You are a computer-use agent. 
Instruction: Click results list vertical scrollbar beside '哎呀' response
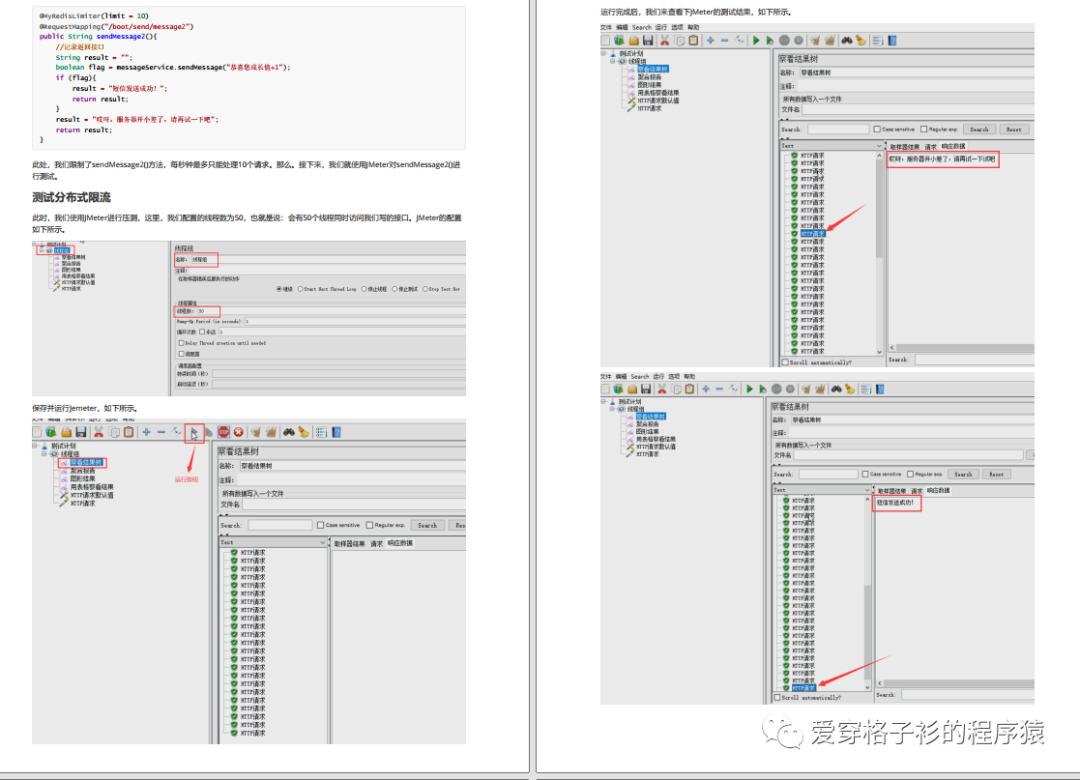coord(880,253)
